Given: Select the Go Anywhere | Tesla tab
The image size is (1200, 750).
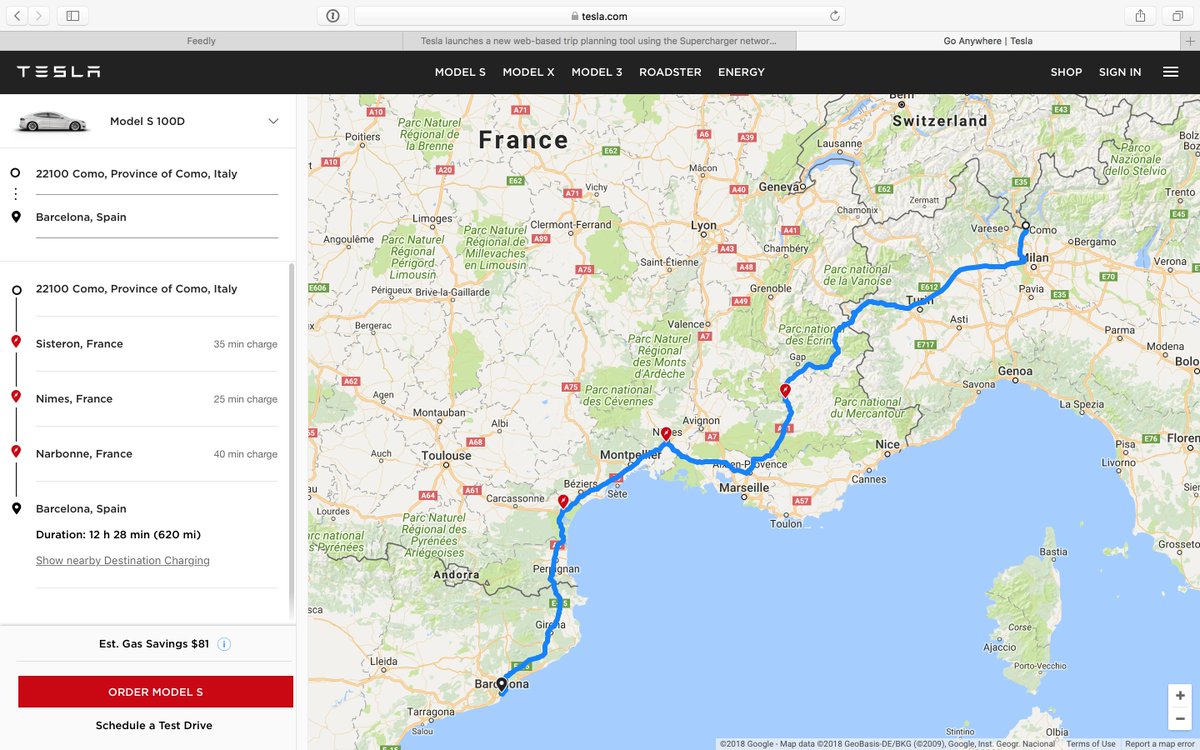Looking at the screenshot, I should (988, 41).
